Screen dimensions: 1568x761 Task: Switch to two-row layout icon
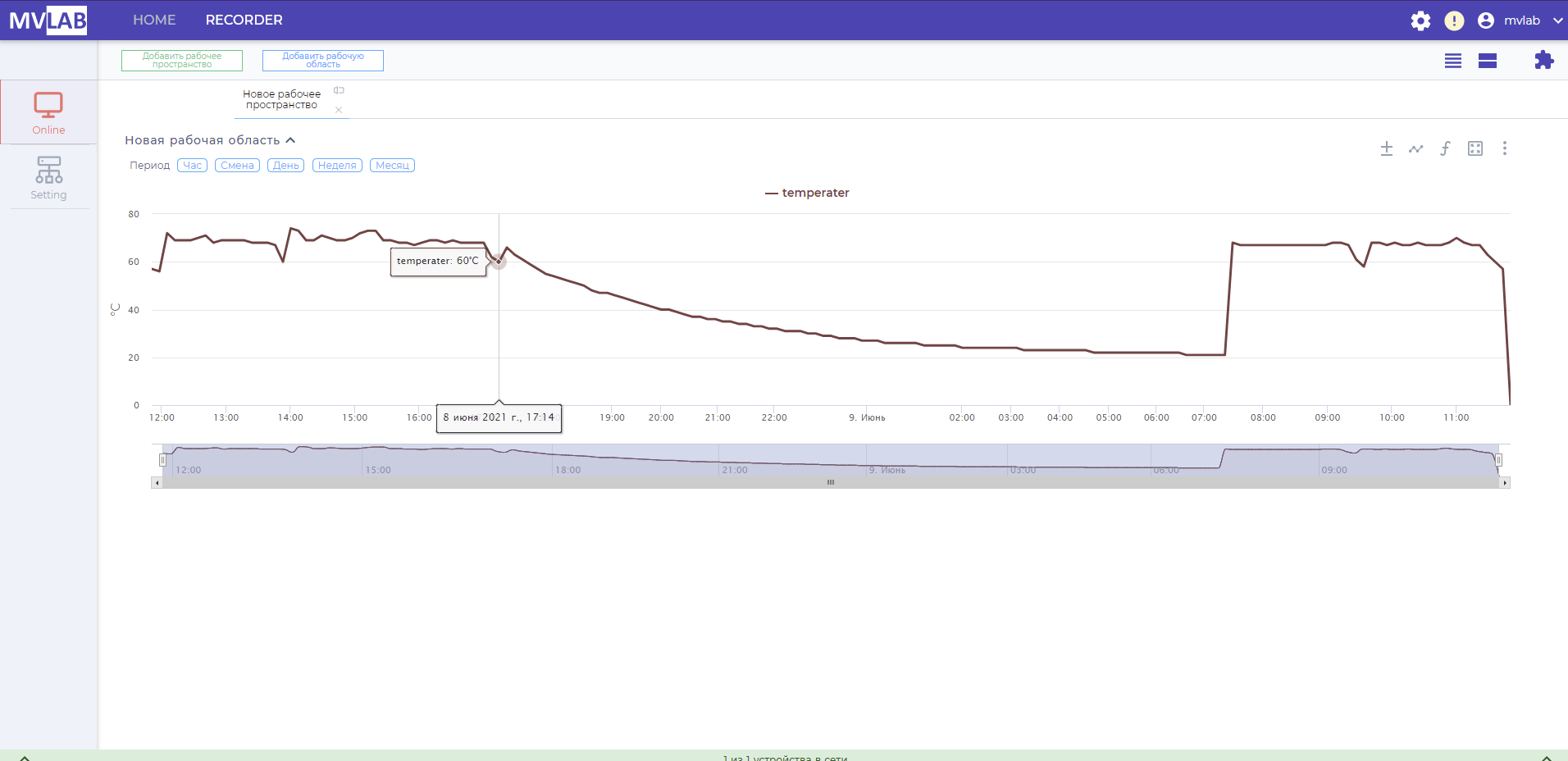point(1488,61)
